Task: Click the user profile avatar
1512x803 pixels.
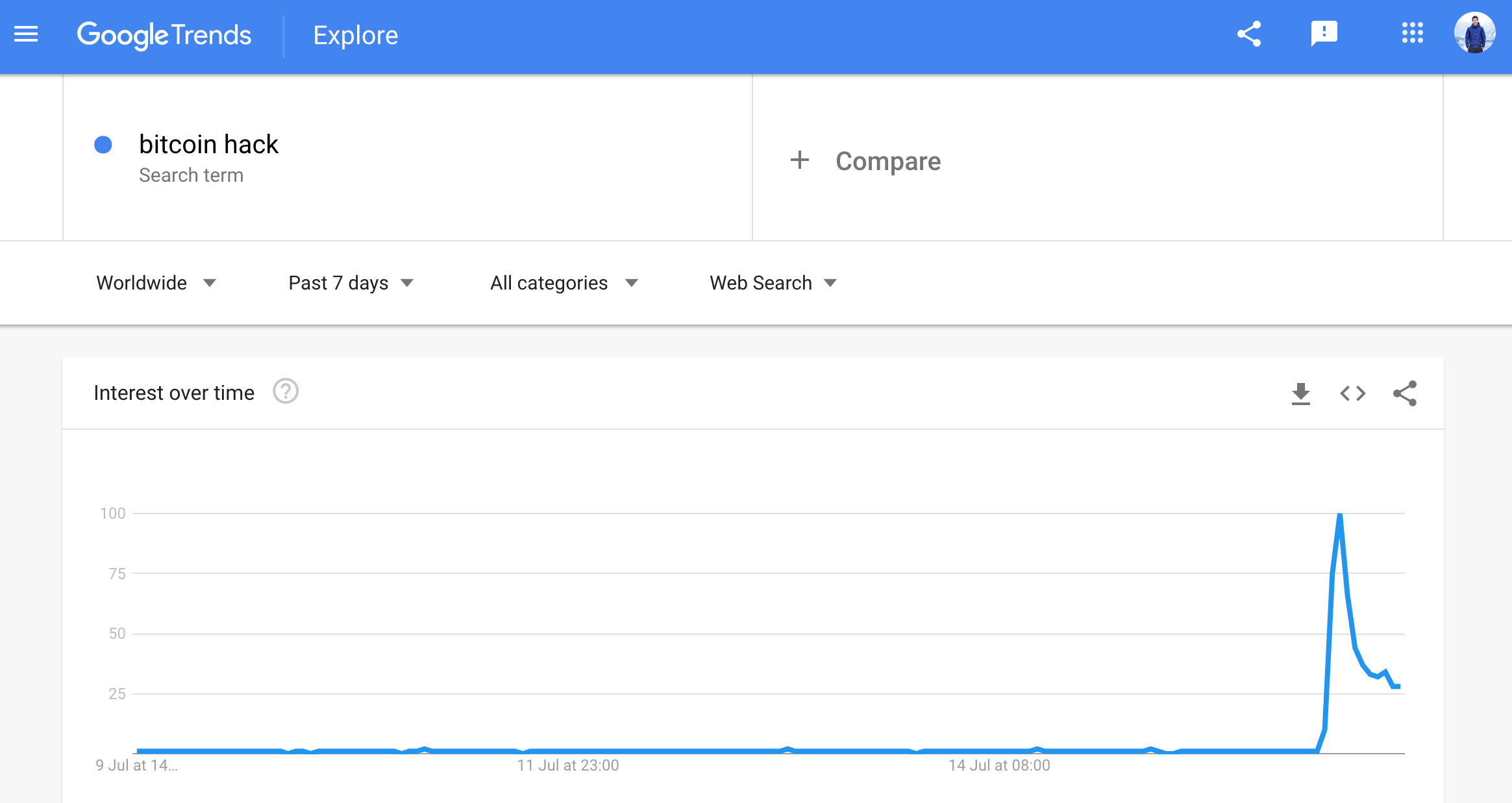Action: pos(1474,33)
